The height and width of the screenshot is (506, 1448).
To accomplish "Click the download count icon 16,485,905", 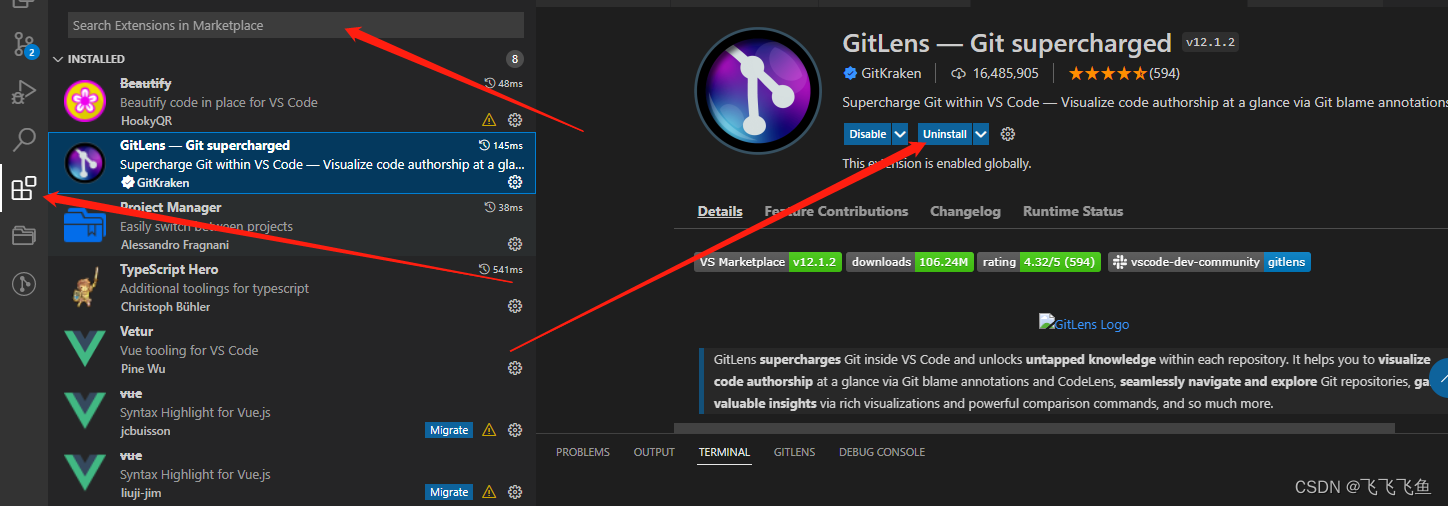I will (958, 73).
